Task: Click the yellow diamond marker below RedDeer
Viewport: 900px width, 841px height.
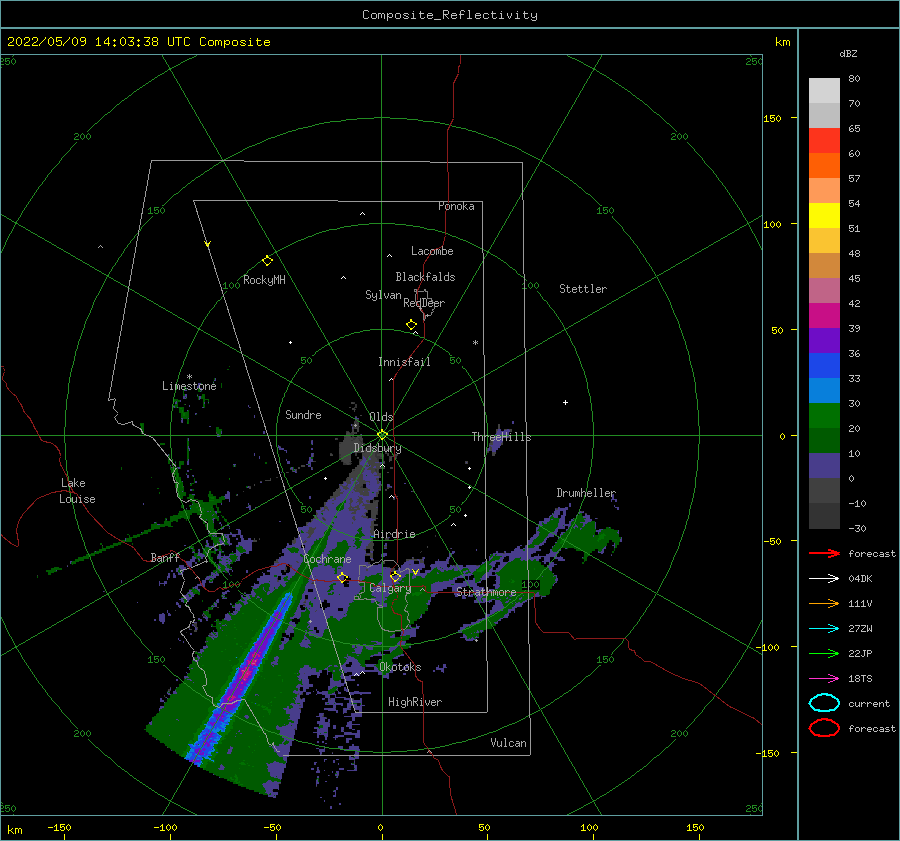Action: (411, 325)
